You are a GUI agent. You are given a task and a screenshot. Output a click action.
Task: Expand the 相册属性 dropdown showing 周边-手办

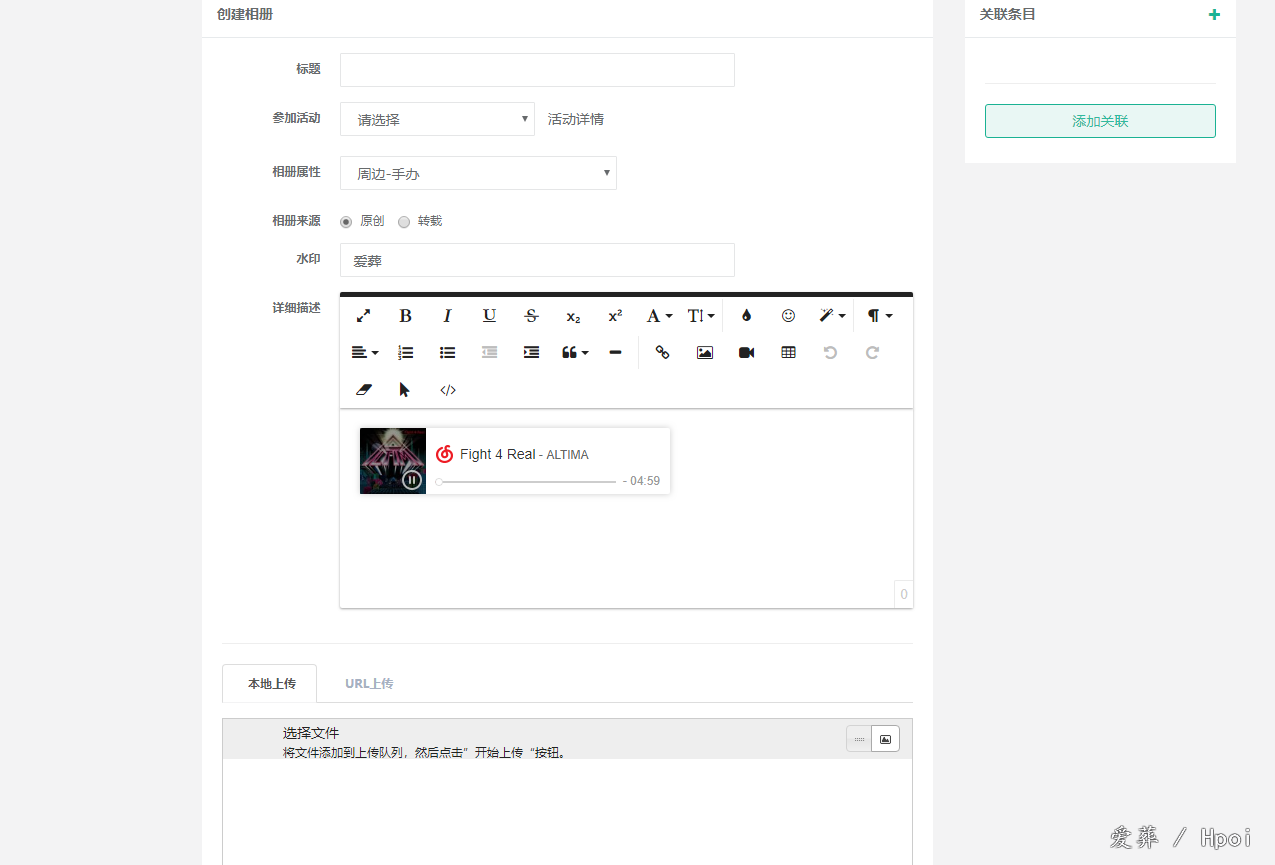tap(478, 173)
